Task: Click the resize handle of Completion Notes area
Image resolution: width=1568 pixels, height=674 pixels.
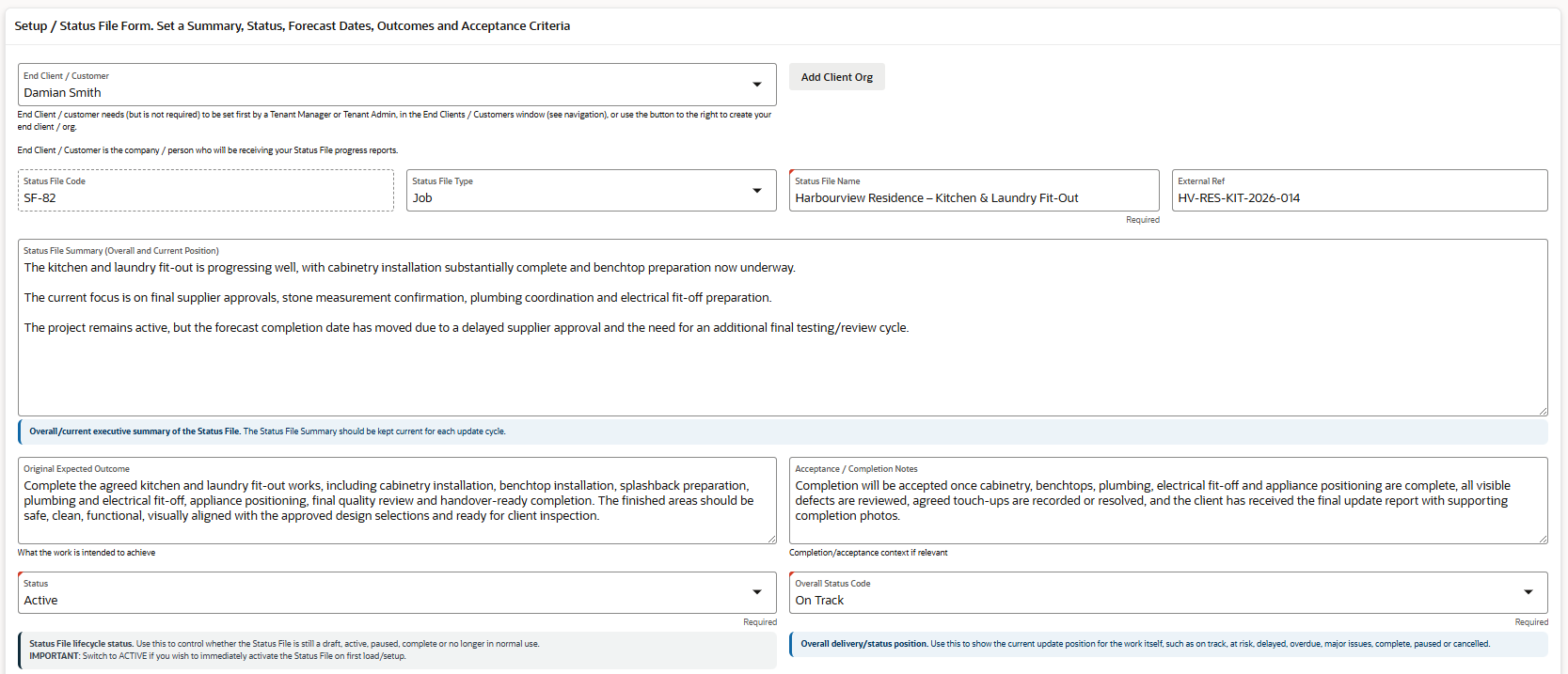Action: (x=1543, y=539)
